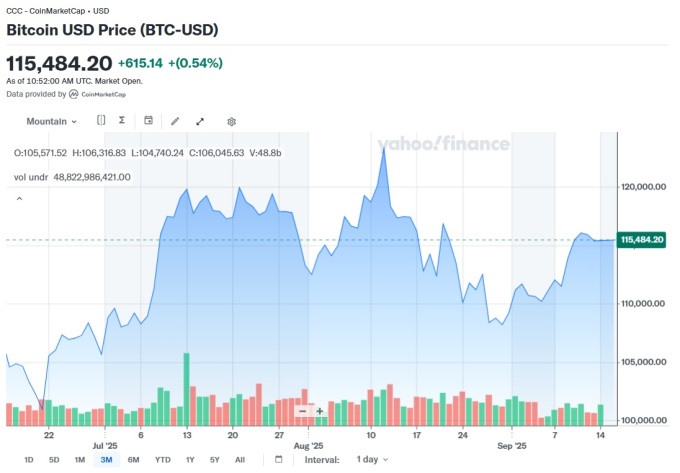This screenshot has height=473, width=680.
Task: Open the Mountain chart type dropdown
Action: [51, 121]
